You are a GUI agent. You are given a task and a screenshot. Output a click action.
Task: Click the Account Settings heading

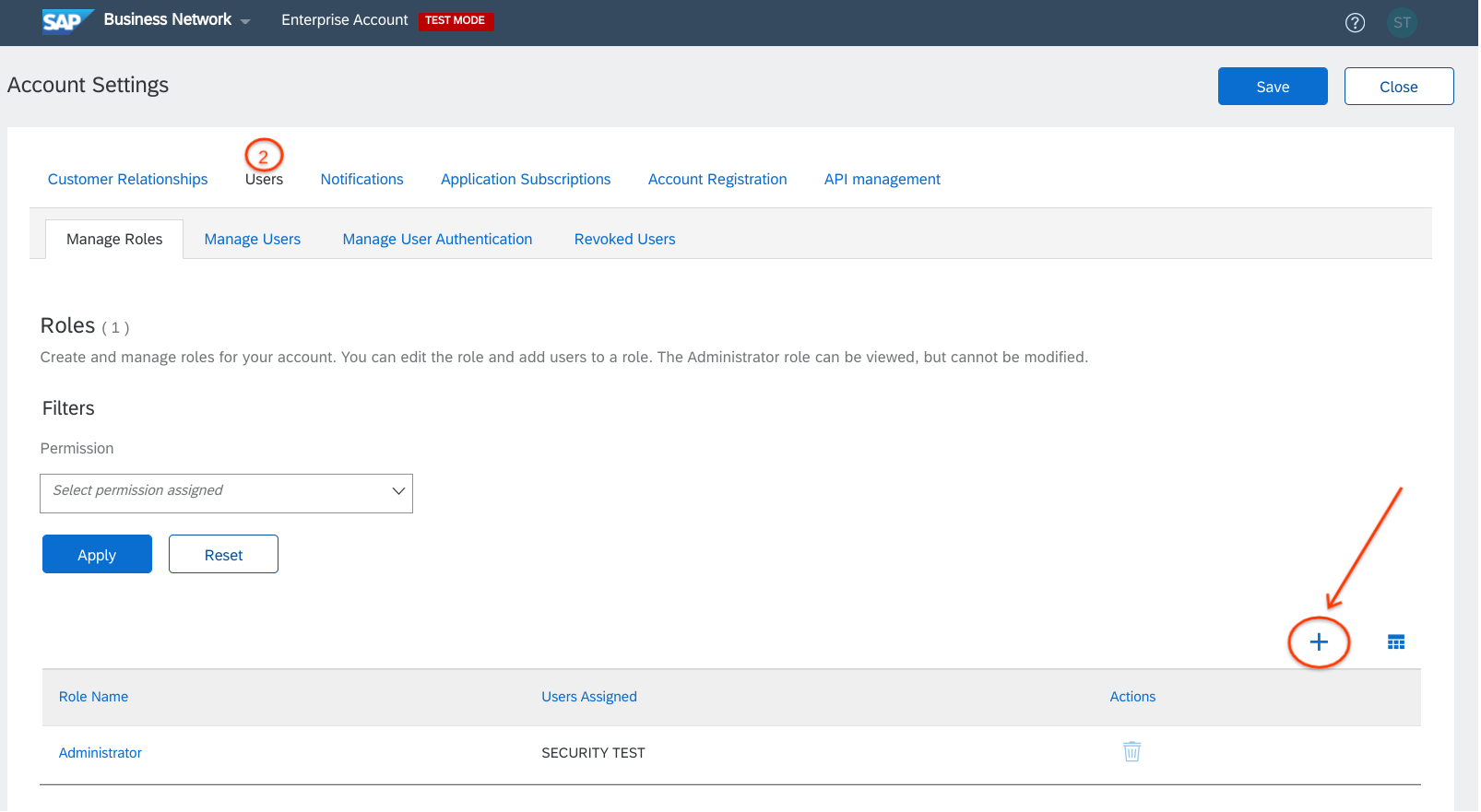(89, 86)
